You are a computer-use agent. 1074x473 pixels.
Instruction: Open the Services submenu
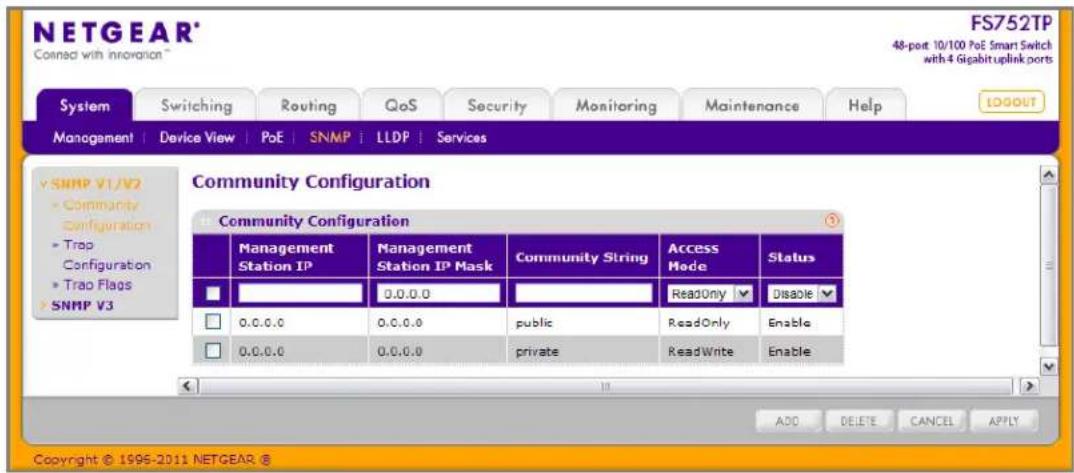pyautogui.click(x=461, y=138)
